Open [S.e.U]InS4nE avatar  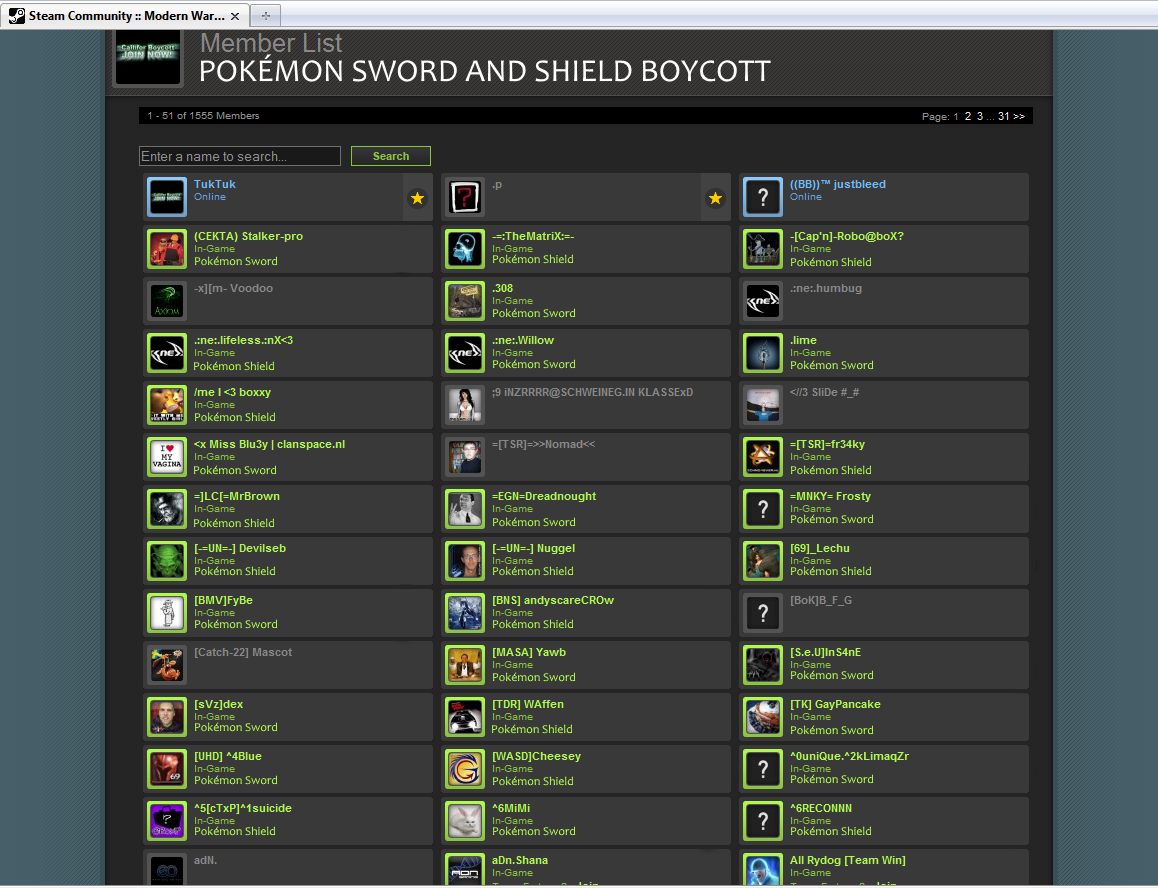763,665
